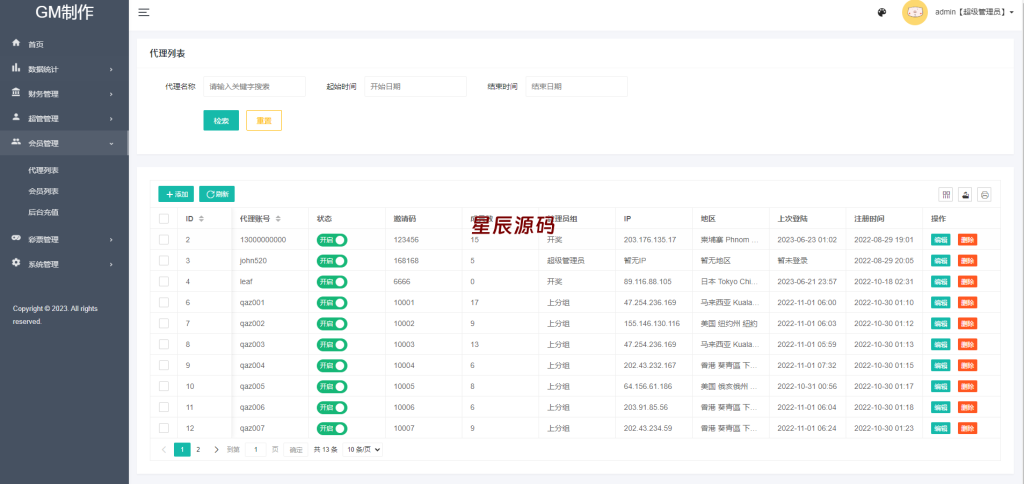Screen dimensions: 1024x484
Task: Expand the 彩票管理 sidebar menu
Action: pyautogui.click(x=64, y=240)
